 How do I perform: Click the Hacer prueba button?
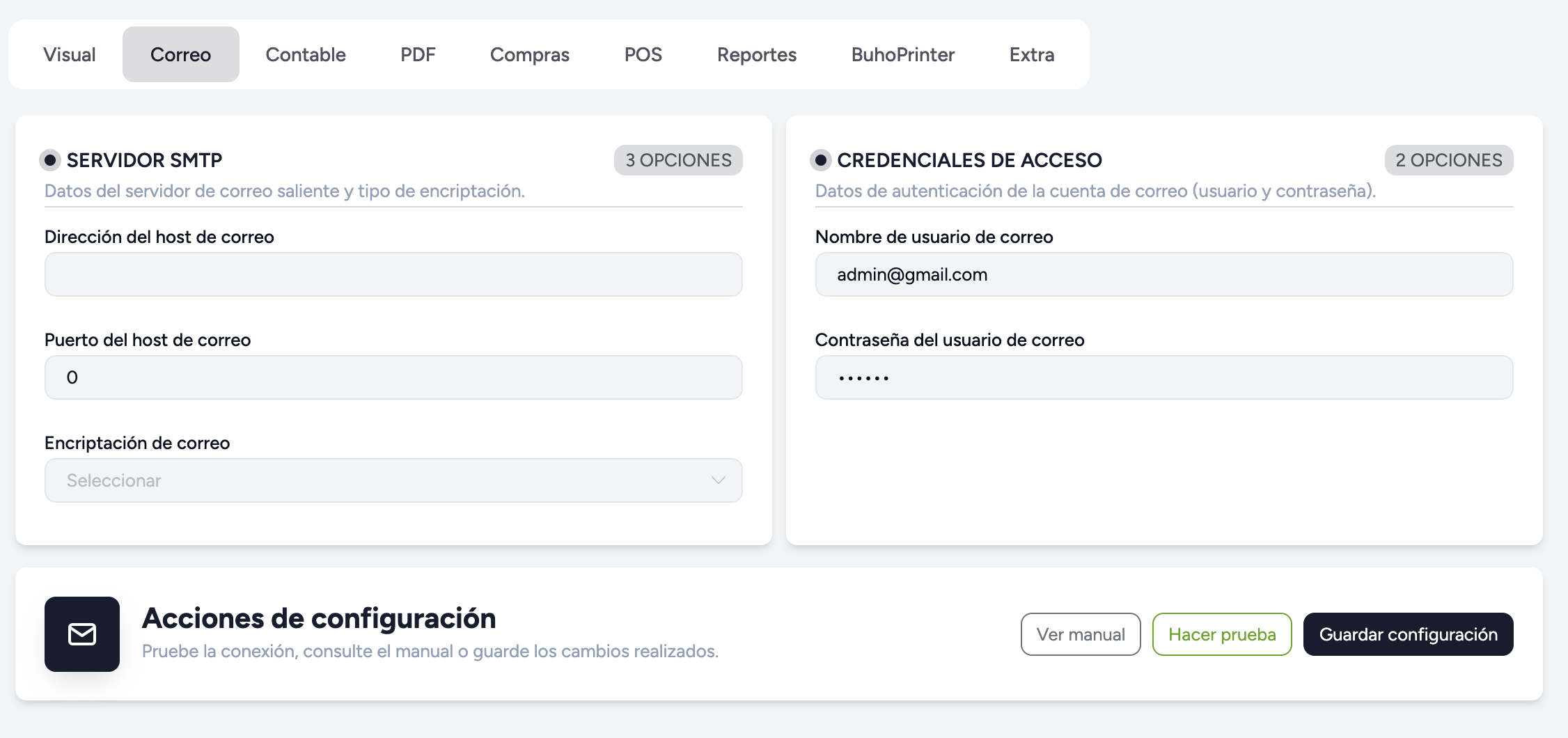pos(1222,634)
